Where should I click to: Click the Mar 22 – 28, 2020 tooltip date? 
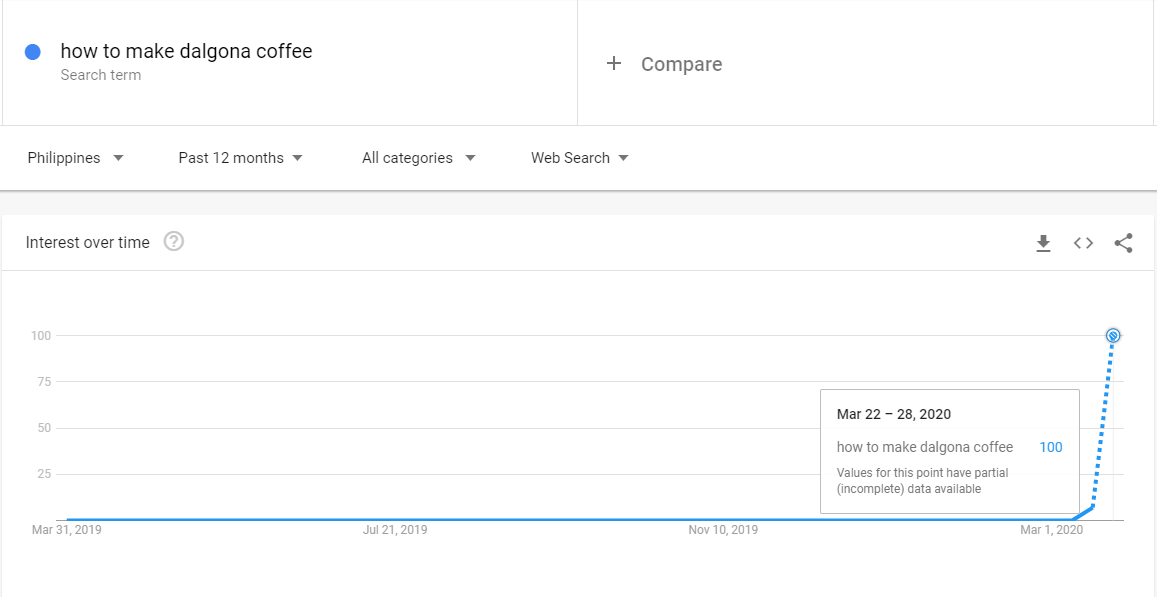pyautogui.click(x=893, y=414)
